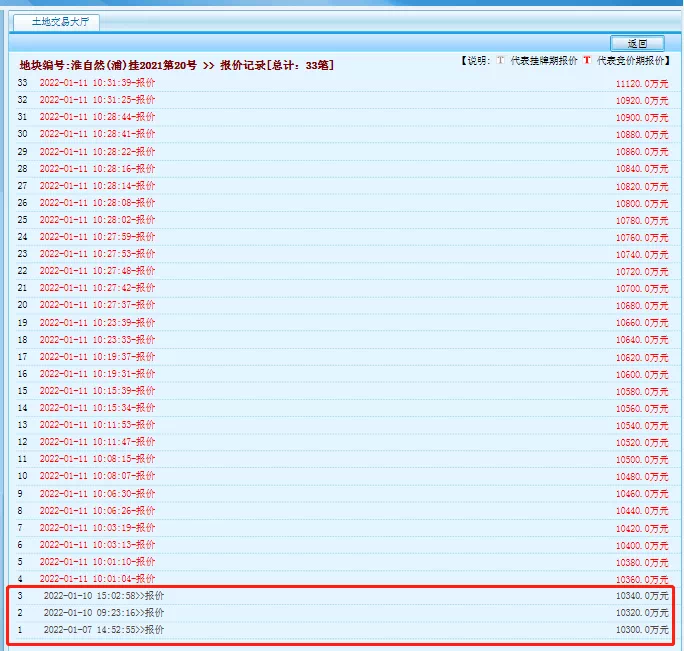Select the 10900.0万元 price in row 31
The image size is (684, 651).
tap(642, 118)
